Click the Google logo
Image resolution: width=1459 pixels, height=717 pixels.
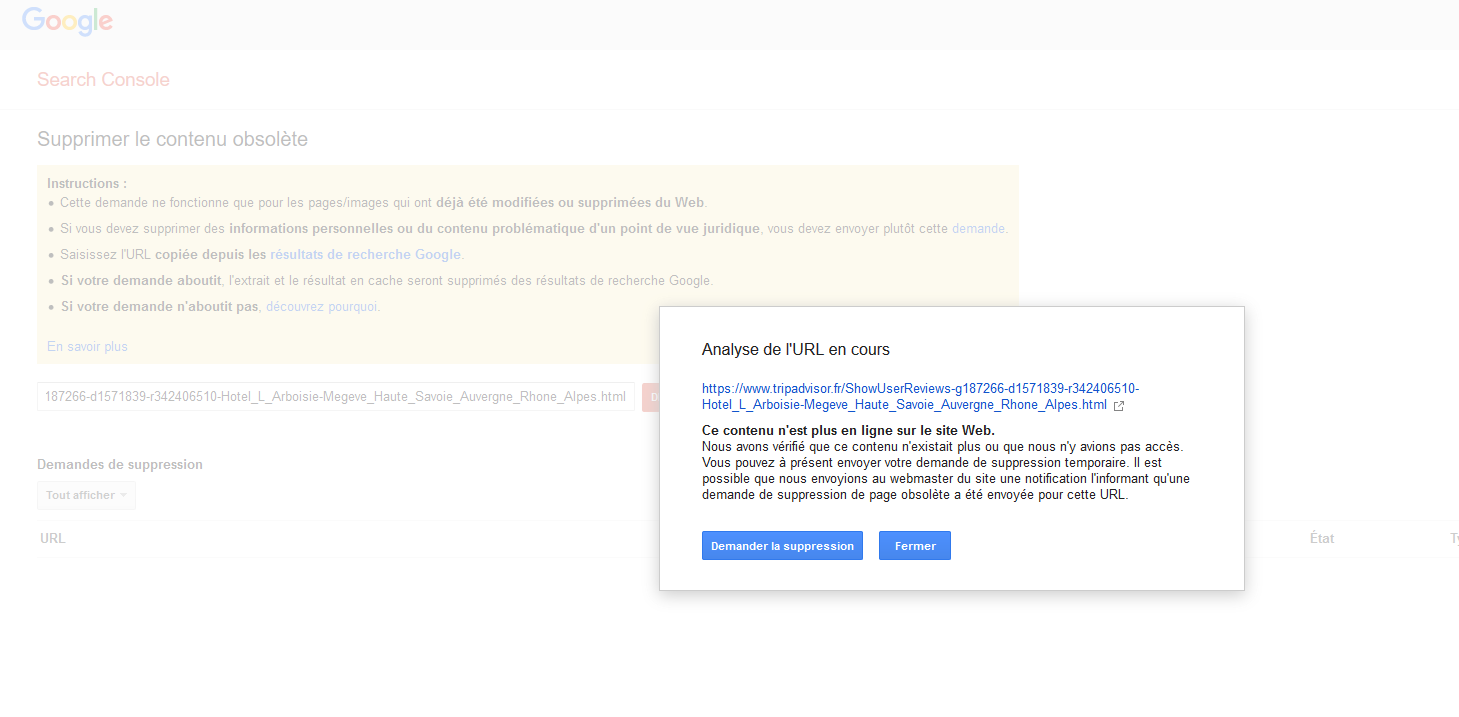tap(67, 21)
